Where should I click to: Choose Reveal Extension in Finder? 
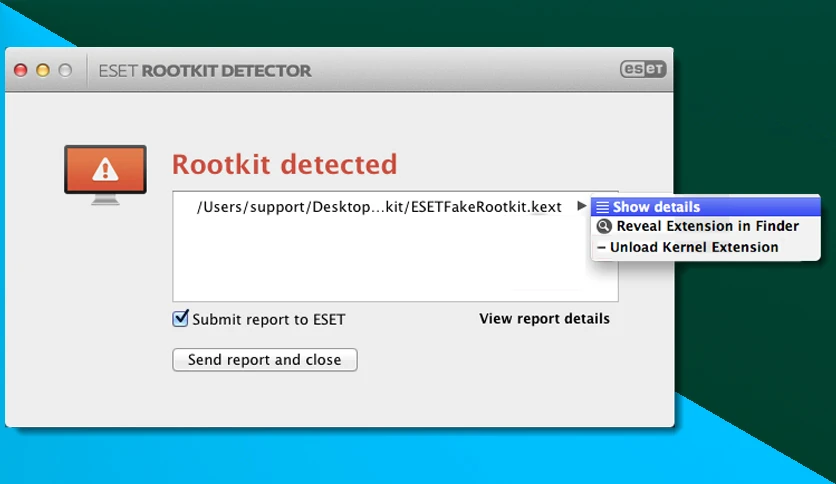(705, 226)
